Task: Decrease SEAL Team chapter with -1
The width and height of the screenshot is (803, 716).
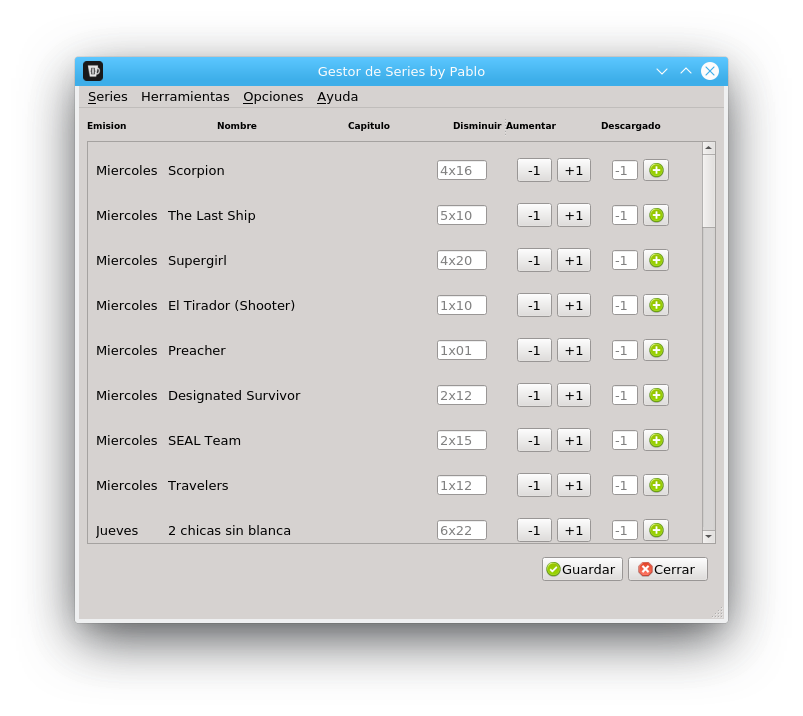Action: pos(534,440)
